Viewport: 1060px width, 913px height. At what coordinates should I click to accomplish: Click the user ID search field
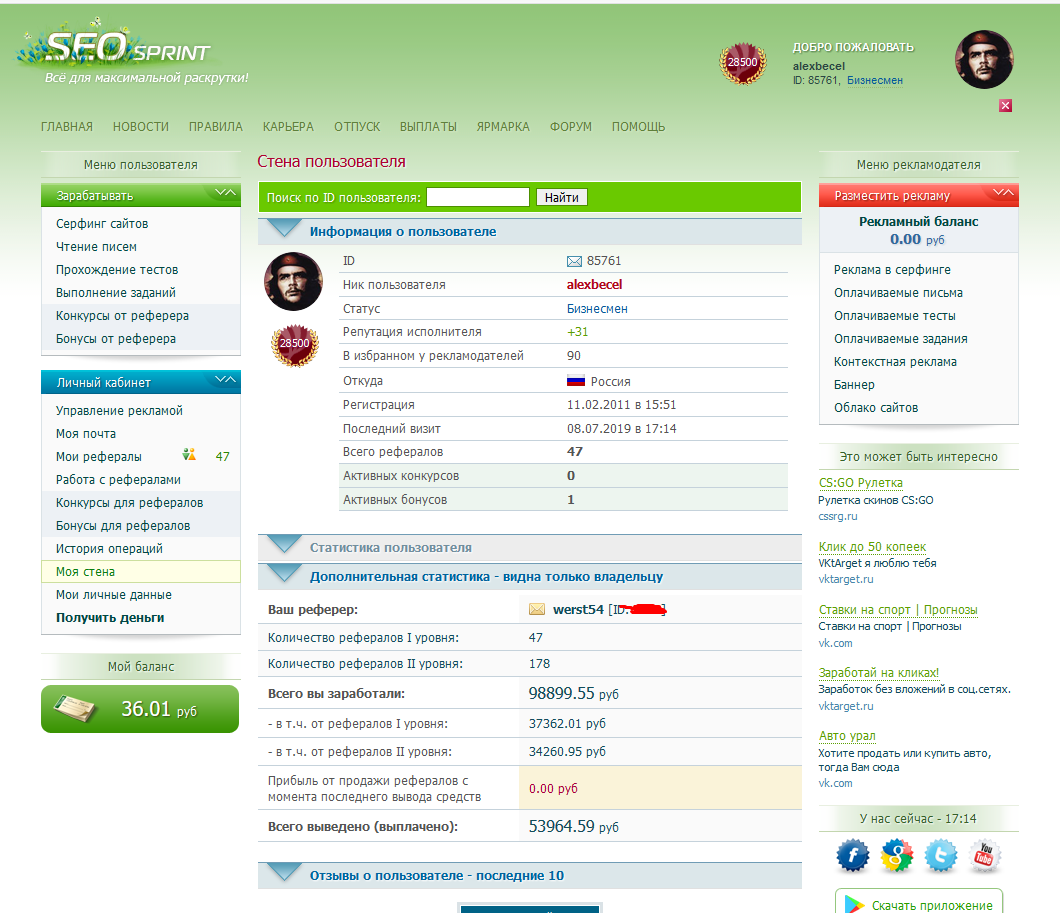478,197
